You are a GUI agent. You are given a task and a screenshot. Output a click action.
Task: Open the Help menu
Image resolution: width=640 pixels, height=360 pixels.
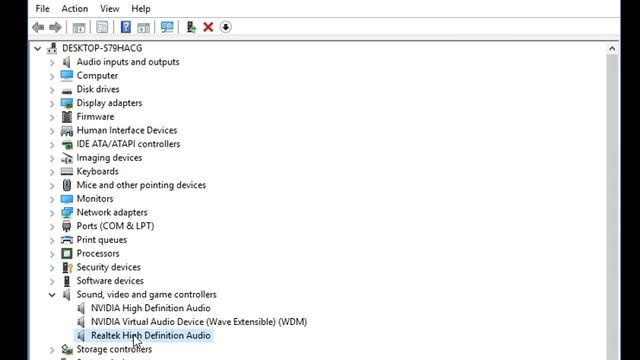point(141,9)
